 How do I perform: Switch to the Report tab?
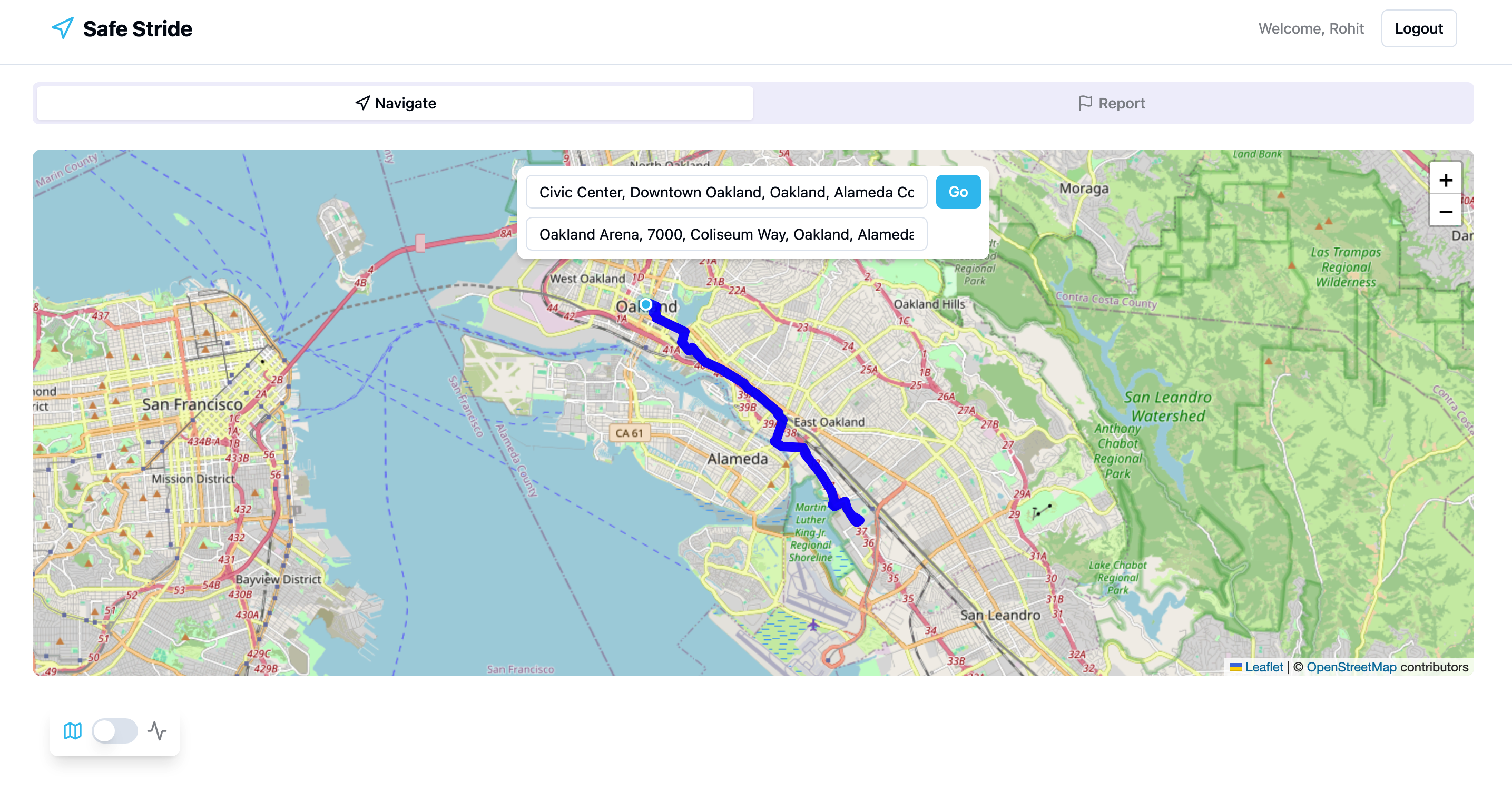(1113, 103)
